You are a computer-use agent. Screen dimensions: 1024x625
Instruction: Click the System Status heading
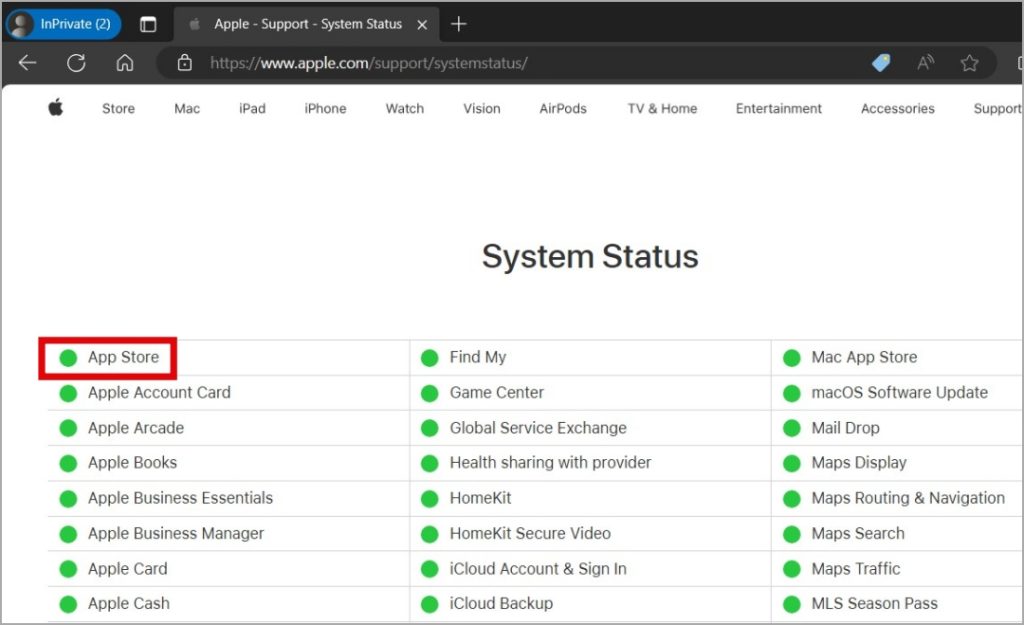point(590,257)
